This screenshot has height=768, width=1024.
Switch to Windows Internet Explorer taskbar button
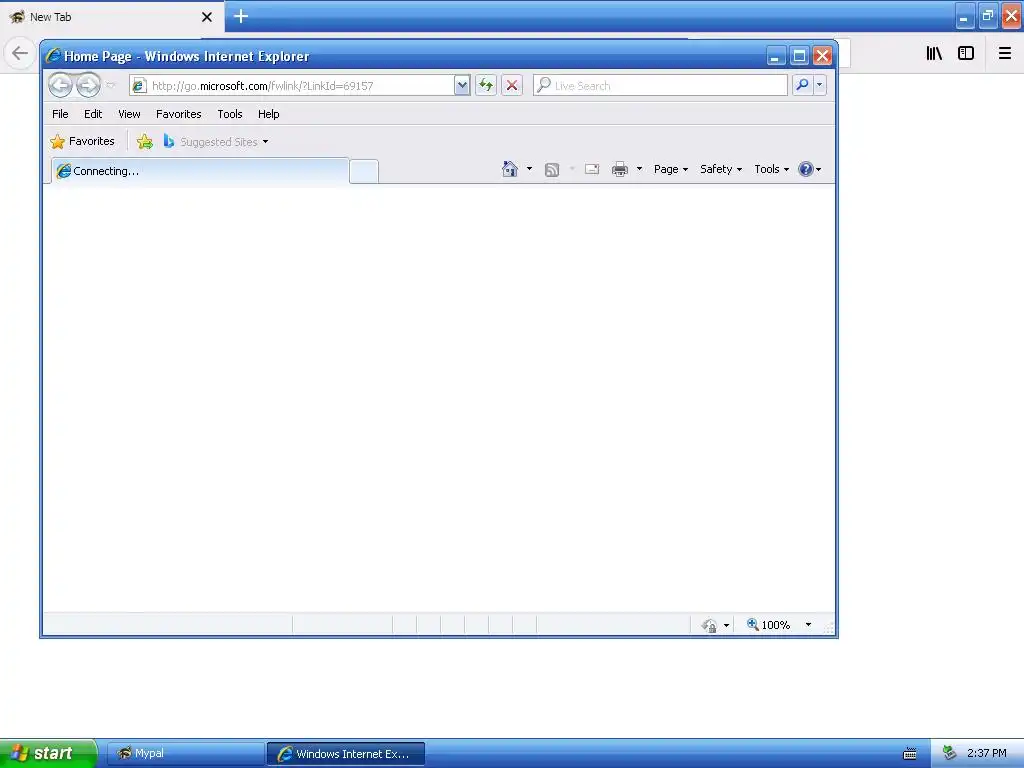click(x=346, y=754)
